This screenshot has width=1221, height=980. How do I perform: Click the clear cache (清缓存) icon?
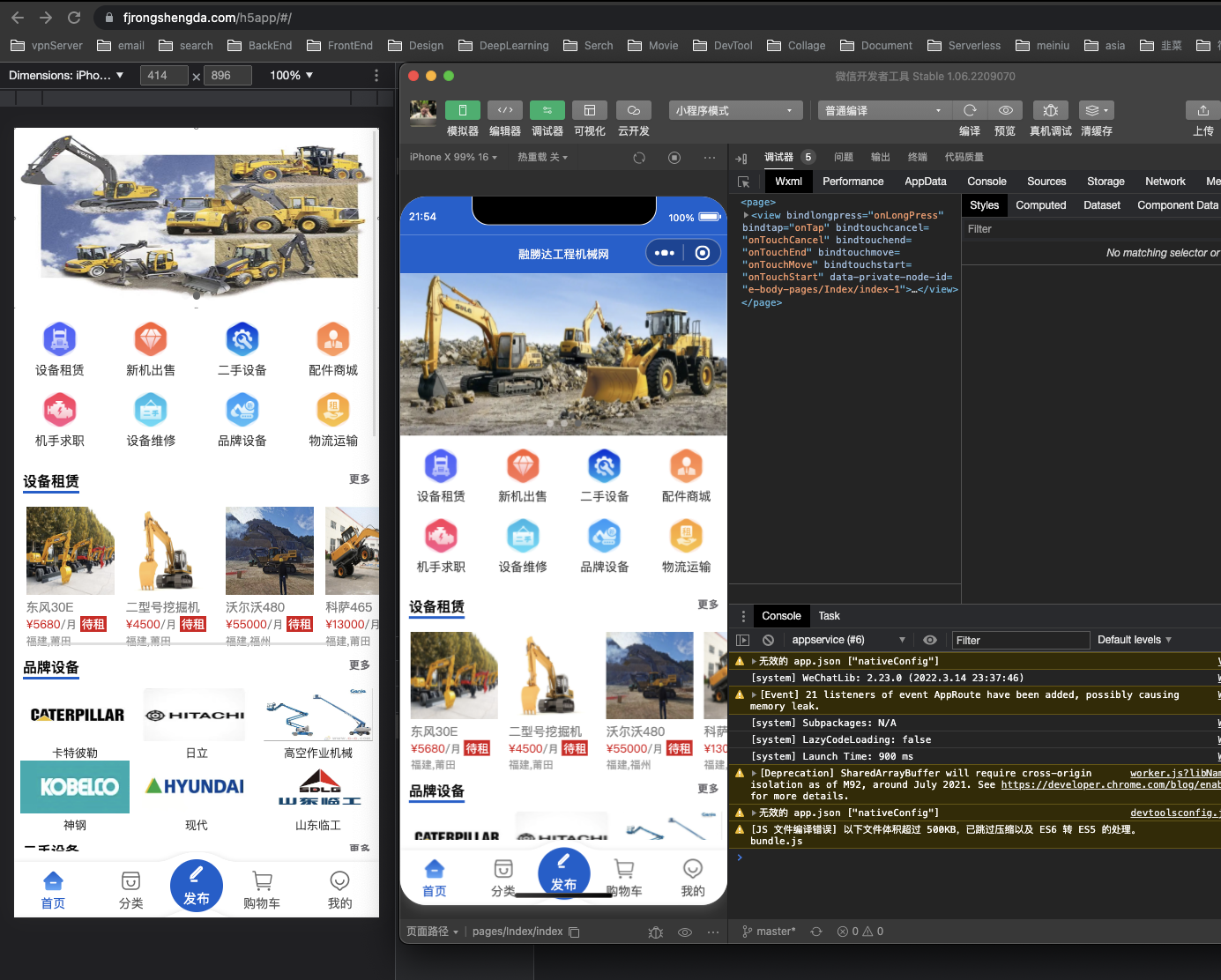[x=1097, y=110]
